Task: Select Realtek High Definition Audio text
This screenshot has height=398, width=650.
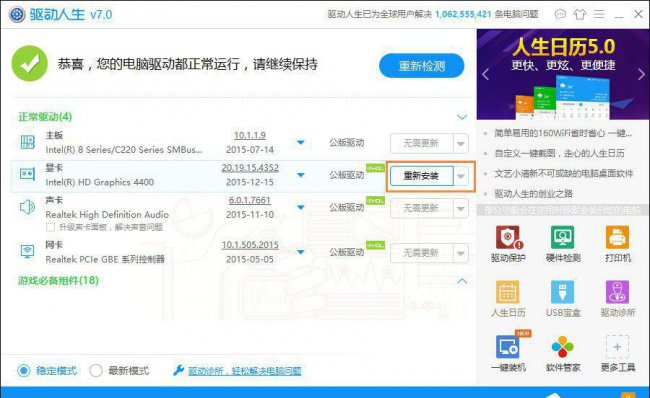Action: pos(107,214)
